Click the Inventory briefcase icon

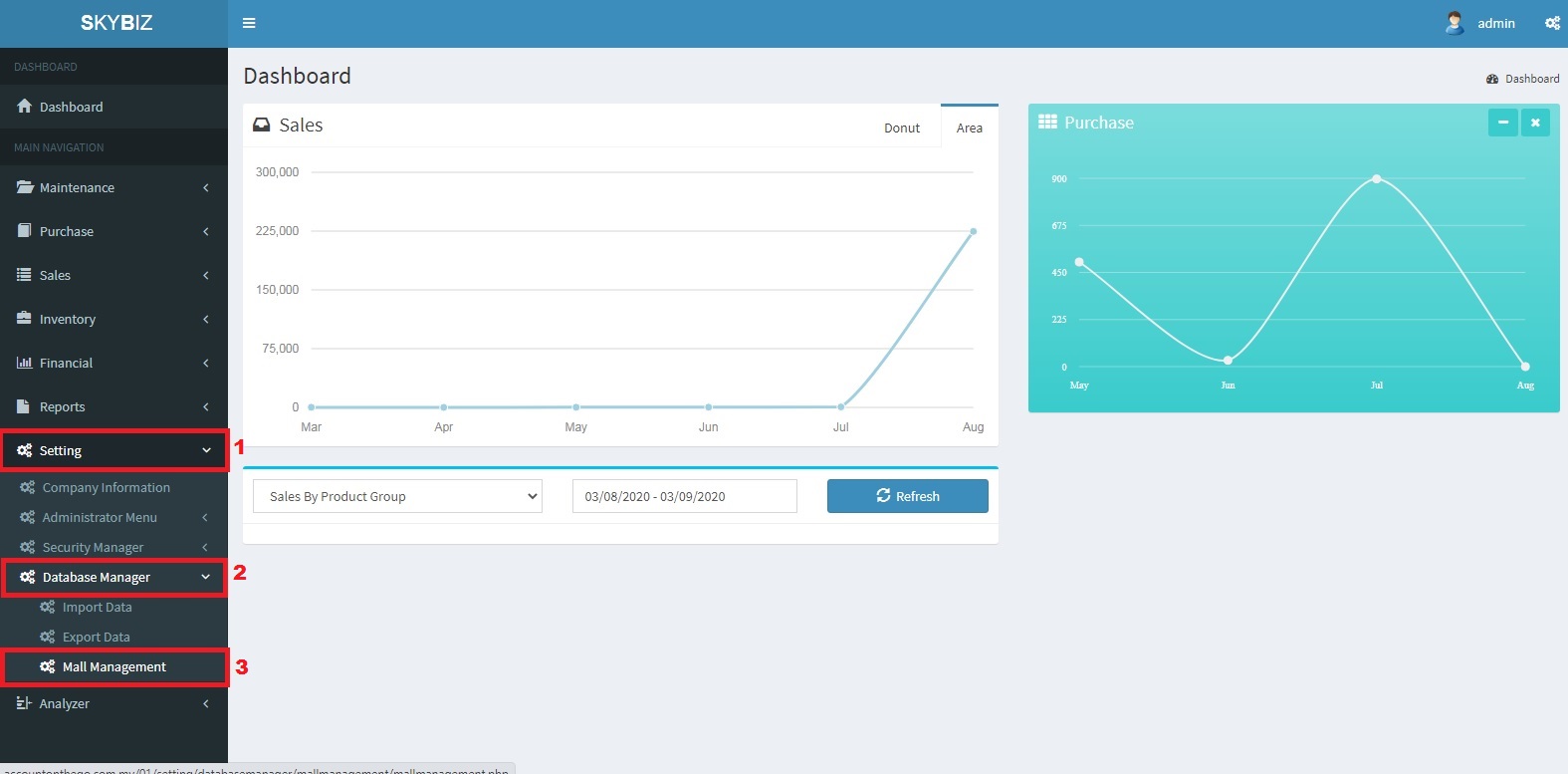[25, 319]
